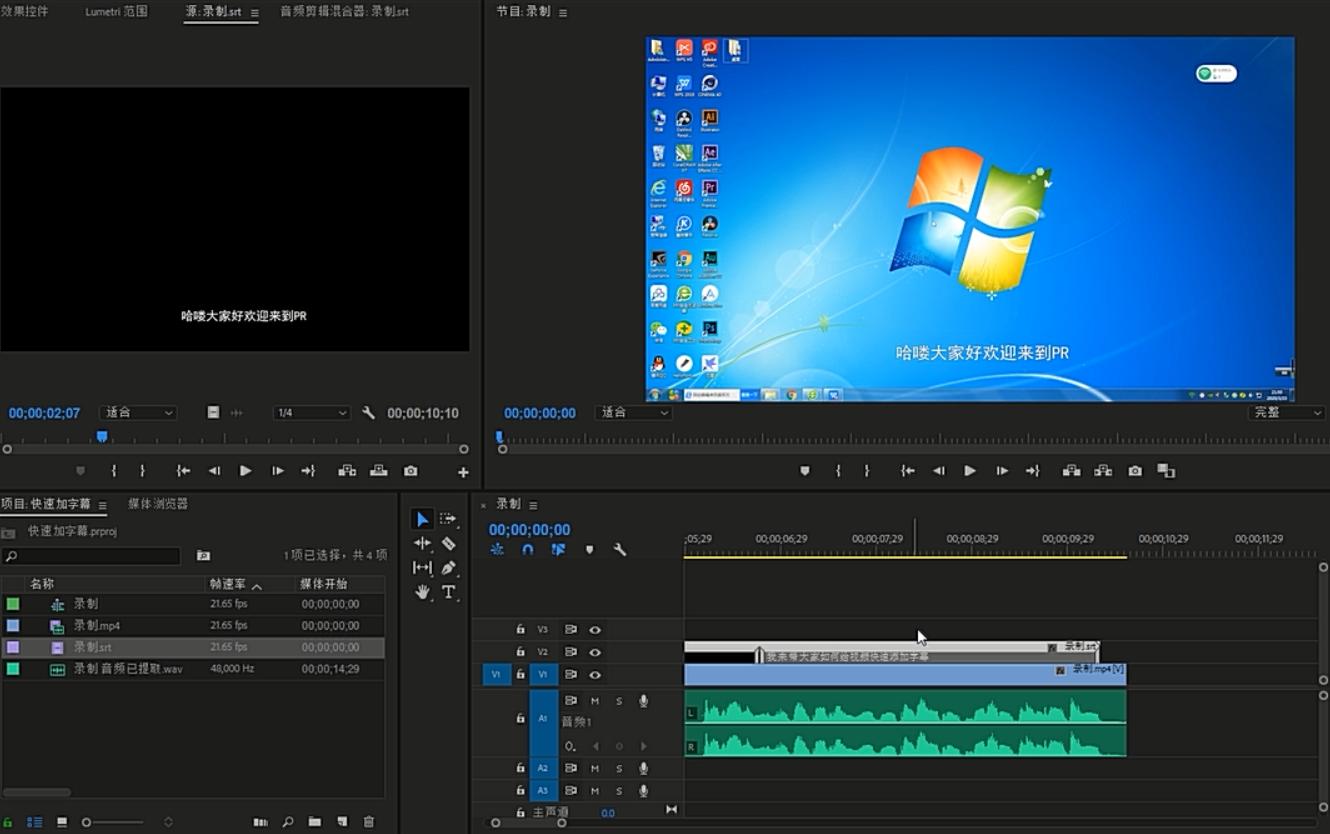Open program monitor playback resolution dropdown 完整
Image resolution: width=1330 pixels, height=834 pixels.
coord(1286,413)
